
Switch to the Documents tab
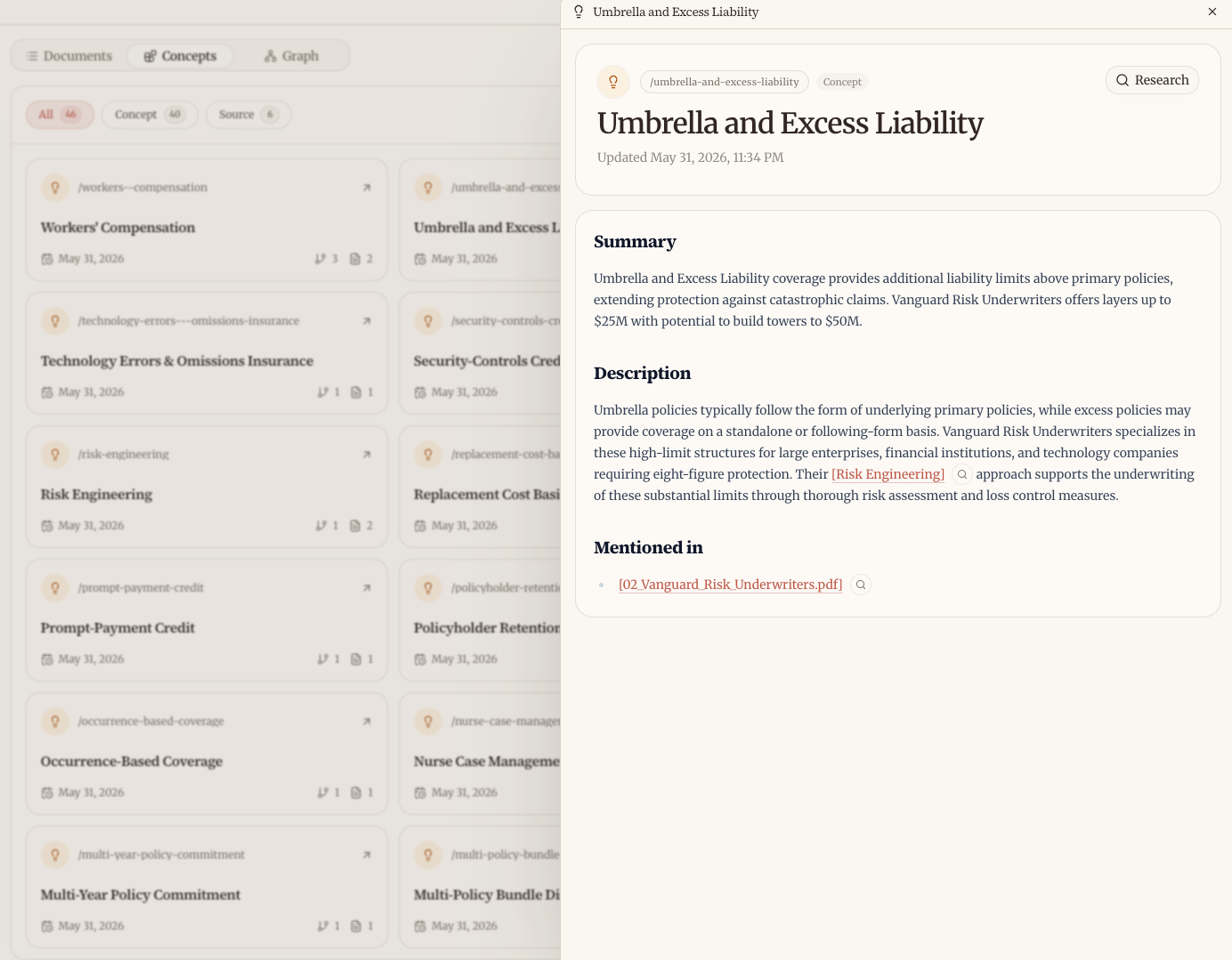tap(69, 56)
